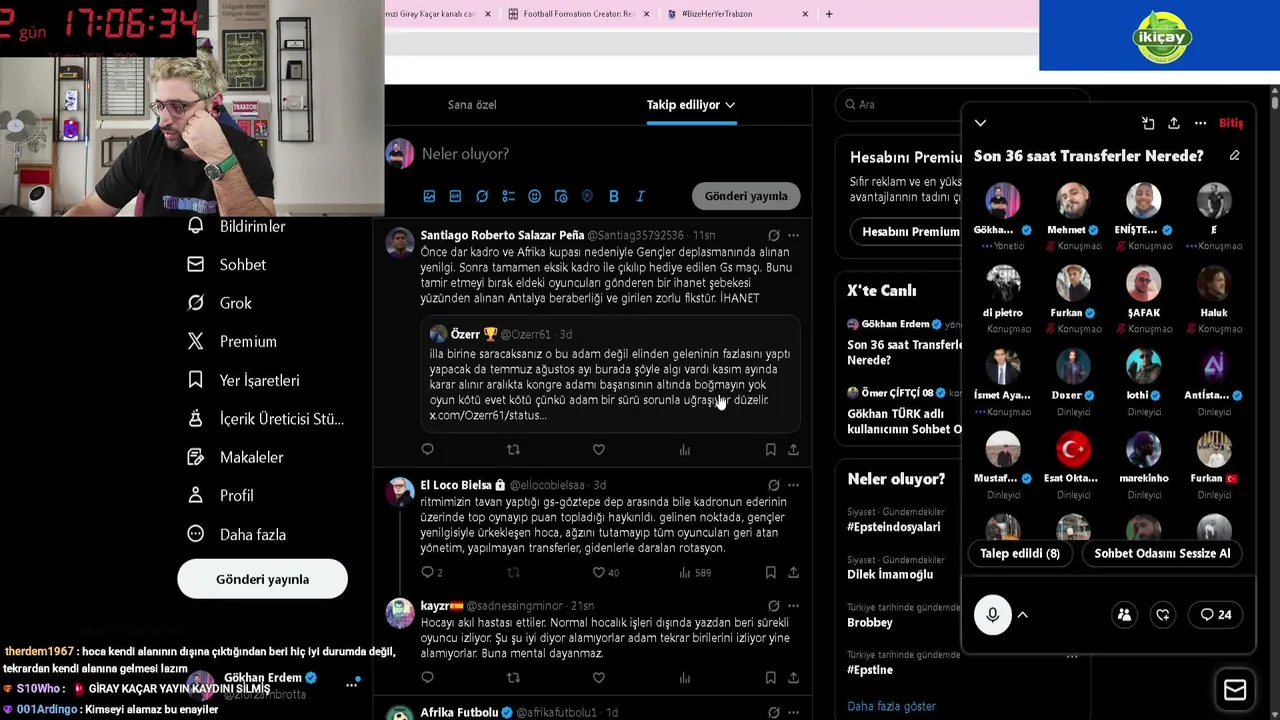Reply to Santiago Roberto Salazar Peña's post
The width and height of the screenshot is (1280, 720).
tap(427, 450)
